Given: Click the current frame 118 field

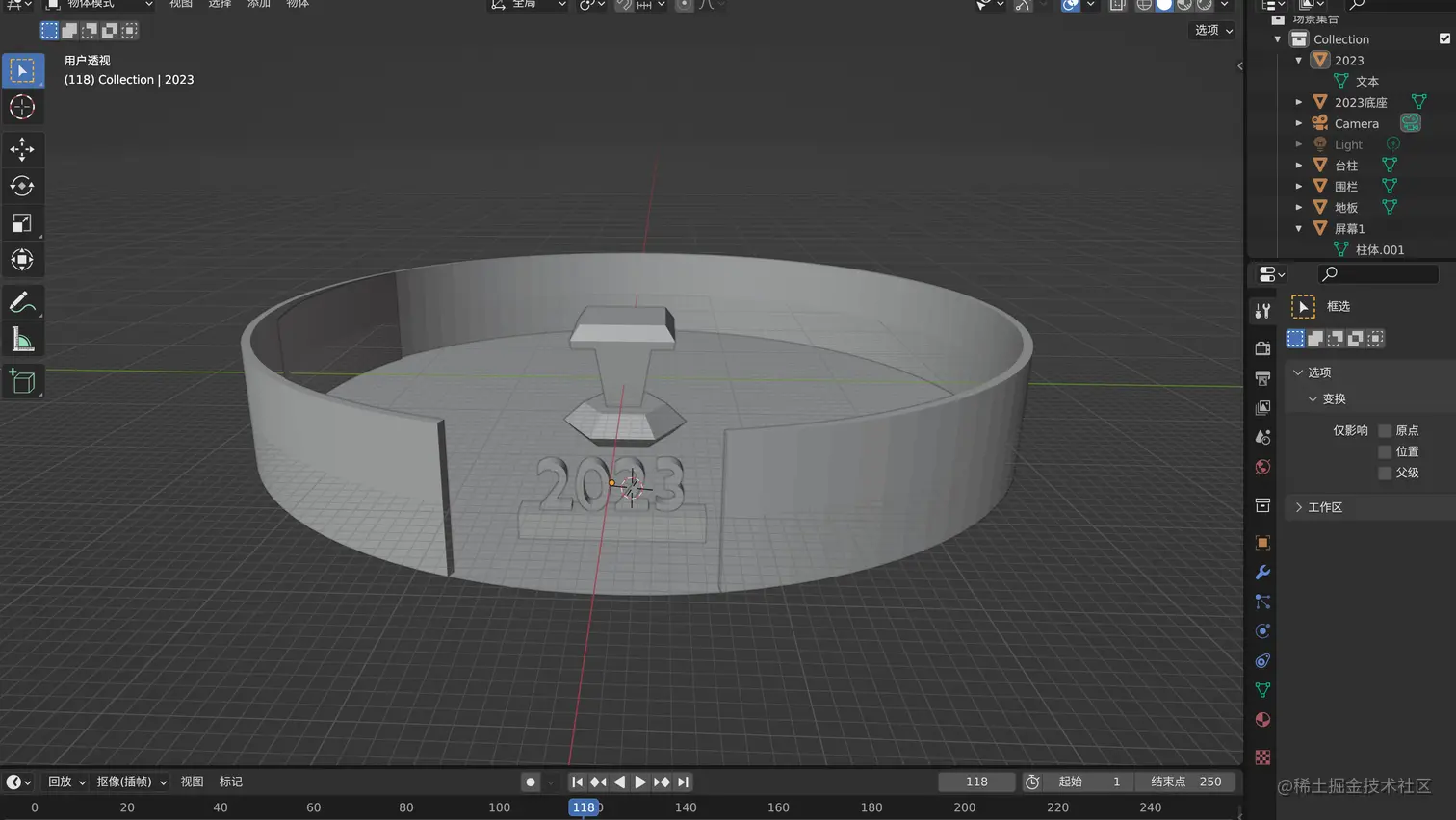Looking at the screenshot, I should pyautogui.click(x=976, y=782).
